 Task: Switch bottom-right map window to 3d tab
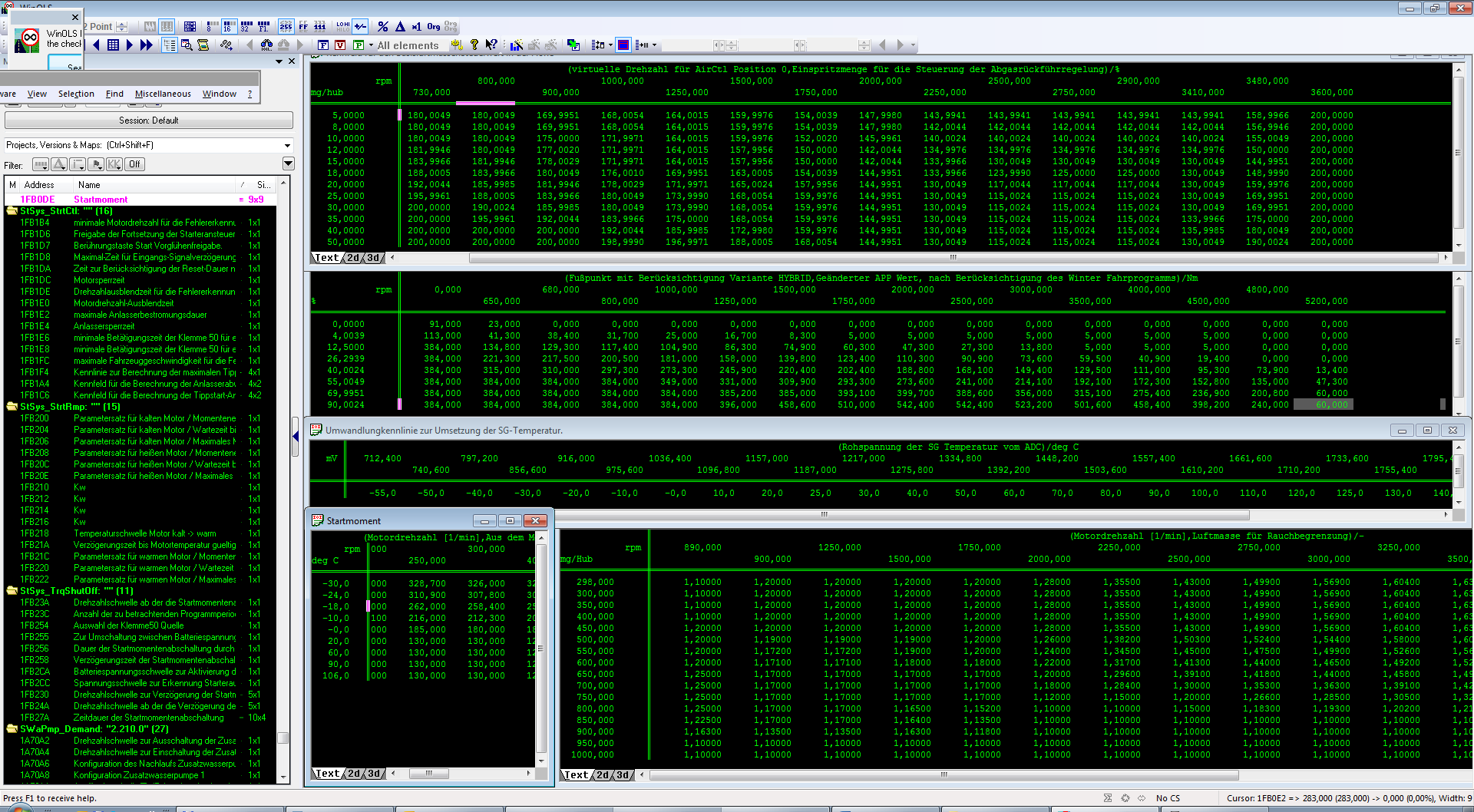point(623,775)
